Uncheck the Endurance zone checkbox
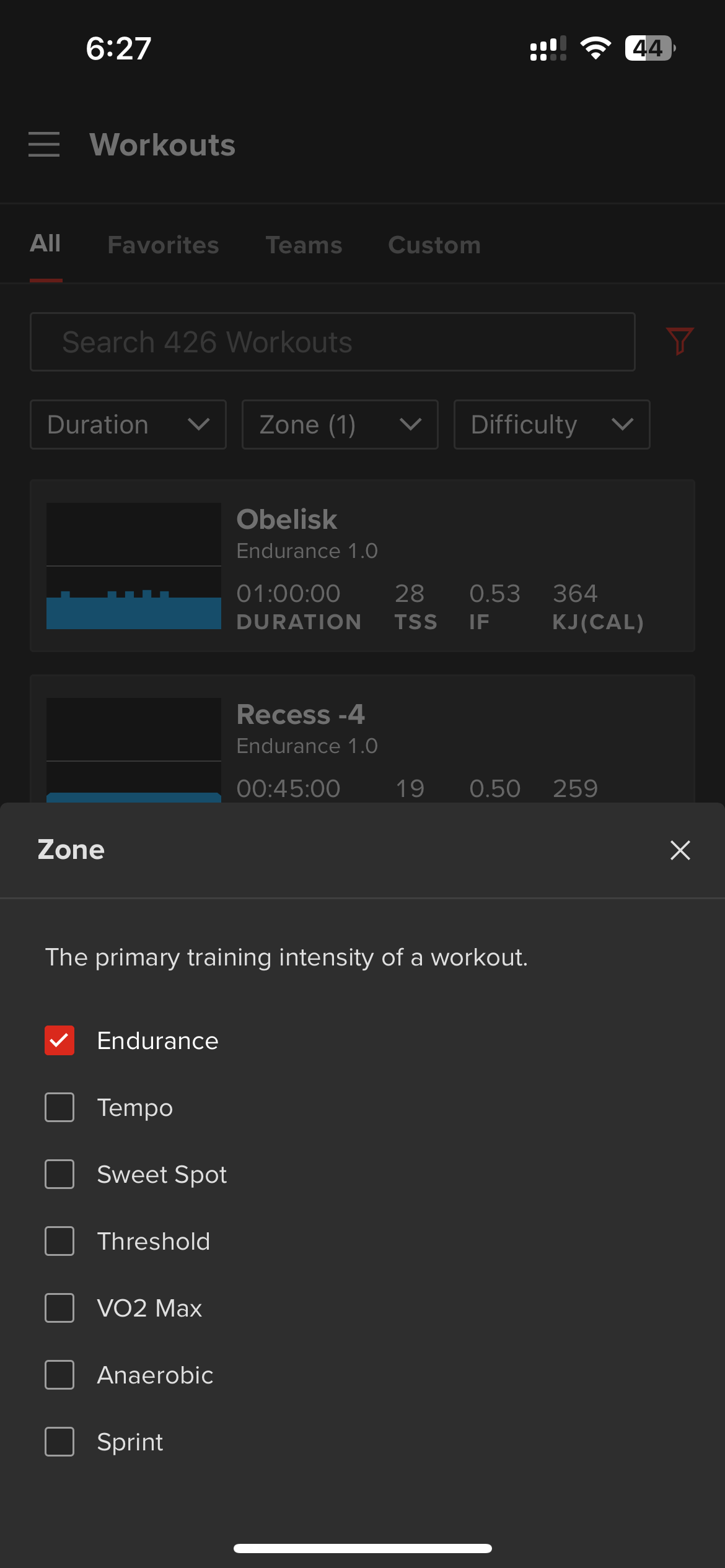Image resolution: width=725 pixels, height=1568 pixels. [x=59, y=1040]
